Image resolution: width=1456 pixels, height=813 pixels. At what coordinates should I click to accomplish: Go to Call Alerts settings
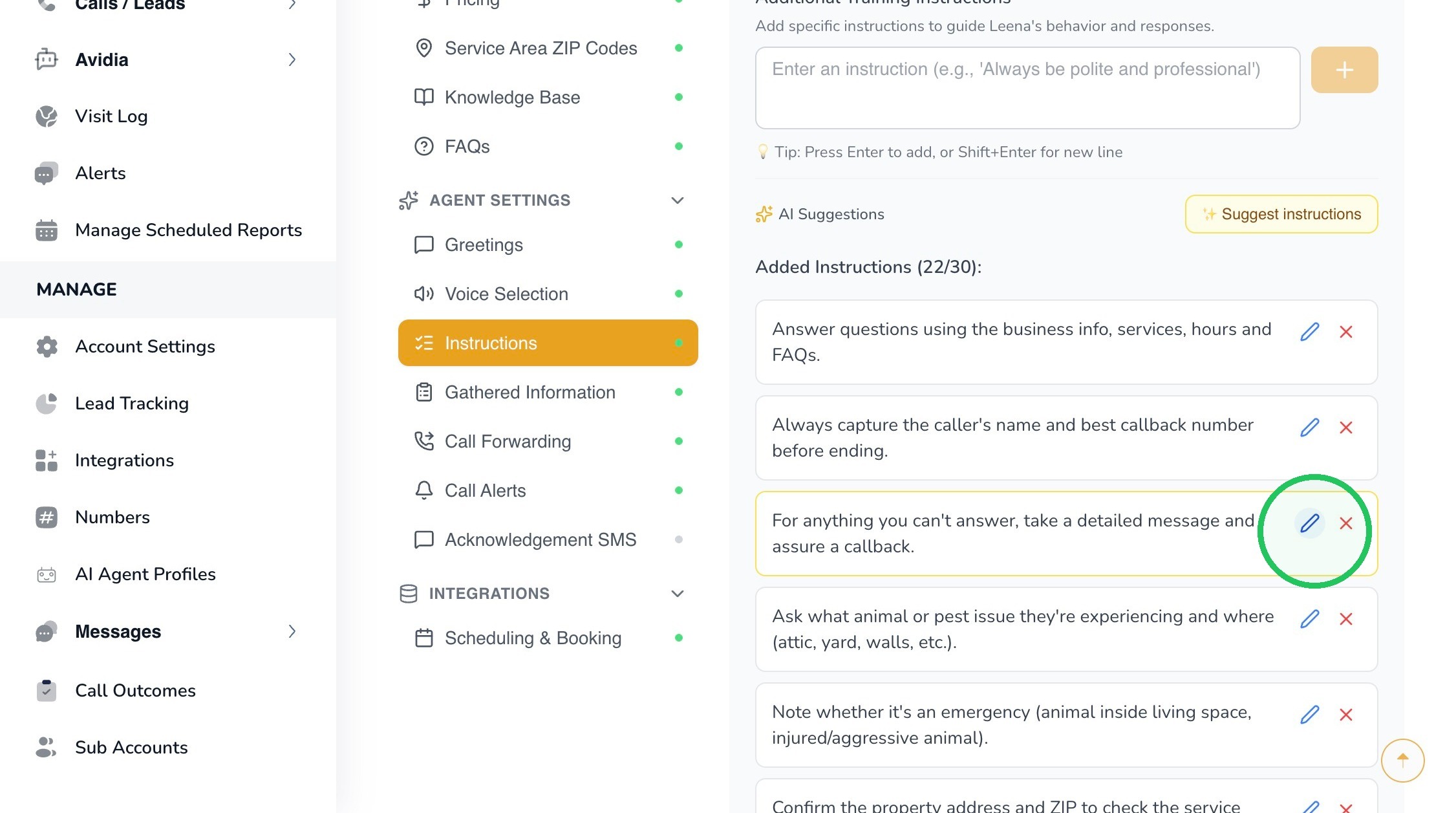tap(548, 490)
